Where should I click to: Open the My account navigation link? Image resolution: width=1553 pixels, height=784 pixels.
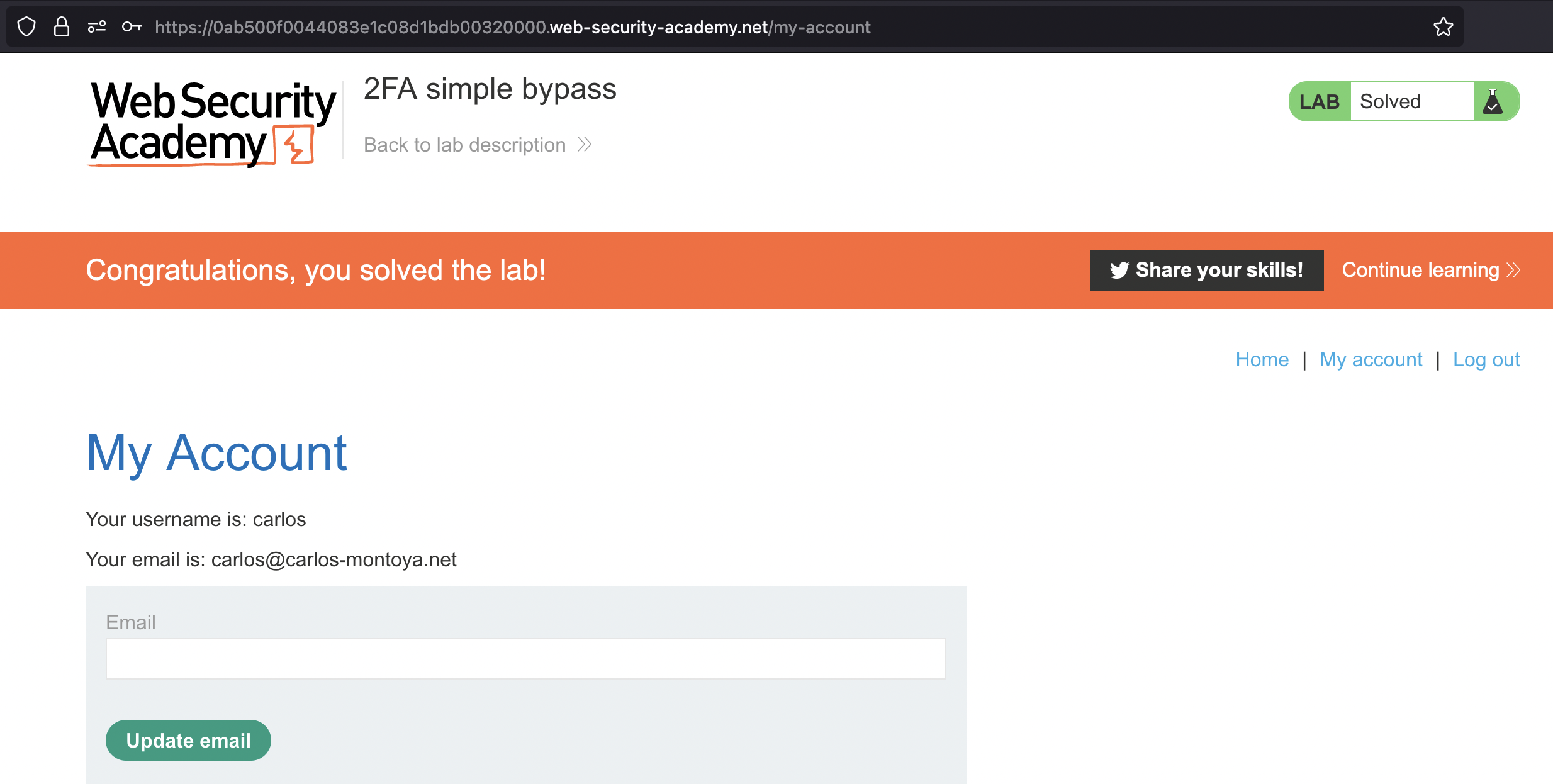click(1371, 359)
